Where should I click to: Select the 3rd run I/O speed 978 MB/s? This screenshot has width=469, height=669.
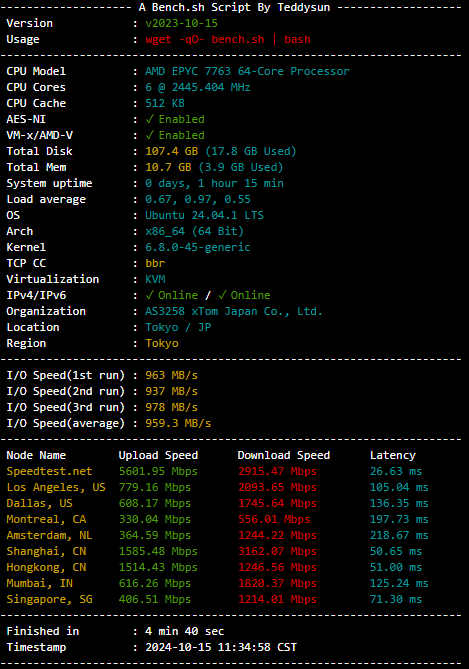click(x=172, y=407)
